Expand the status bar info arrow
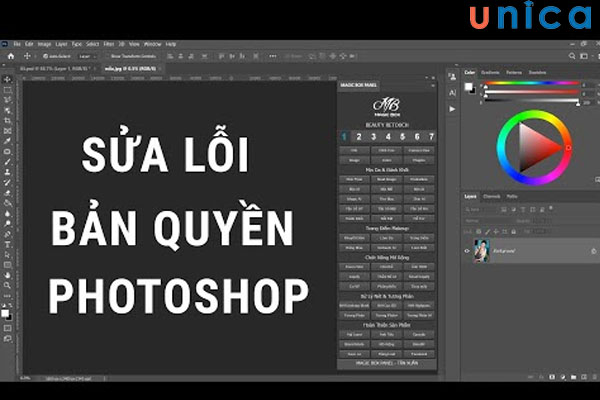Screen dimensions: 600x400 pyautogui.click(x=104, y=379)
